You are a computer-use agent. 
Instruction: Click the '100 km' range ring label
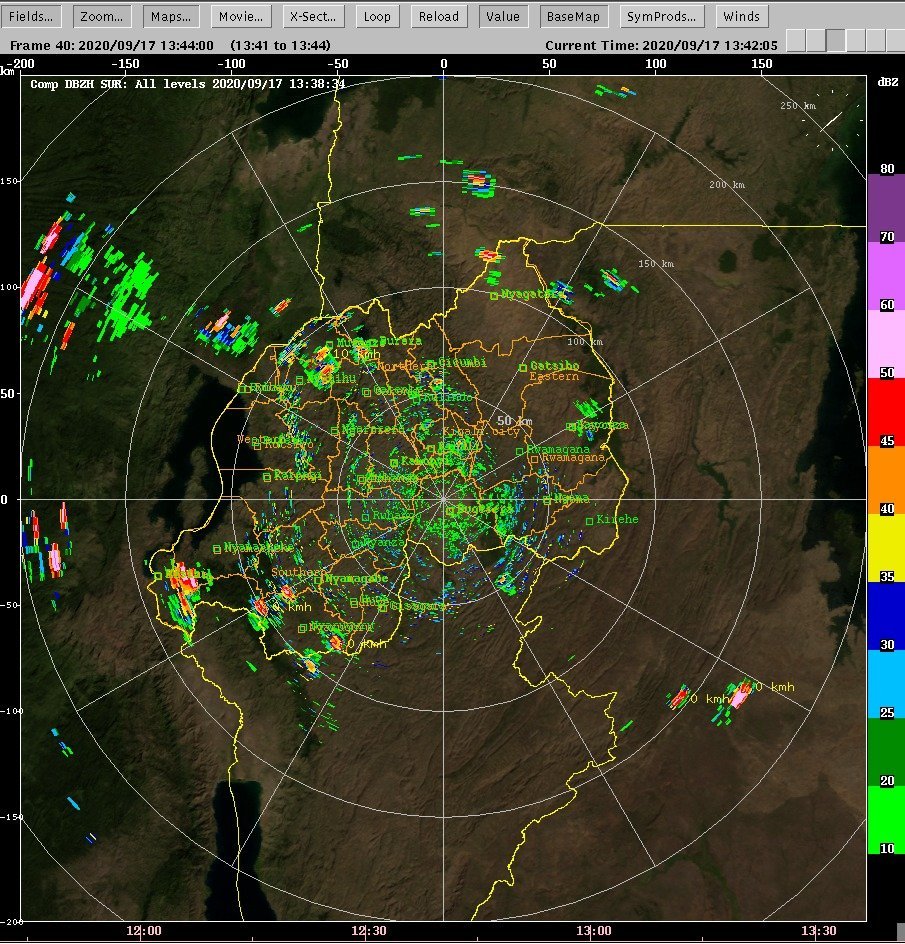tap(585, 342)
